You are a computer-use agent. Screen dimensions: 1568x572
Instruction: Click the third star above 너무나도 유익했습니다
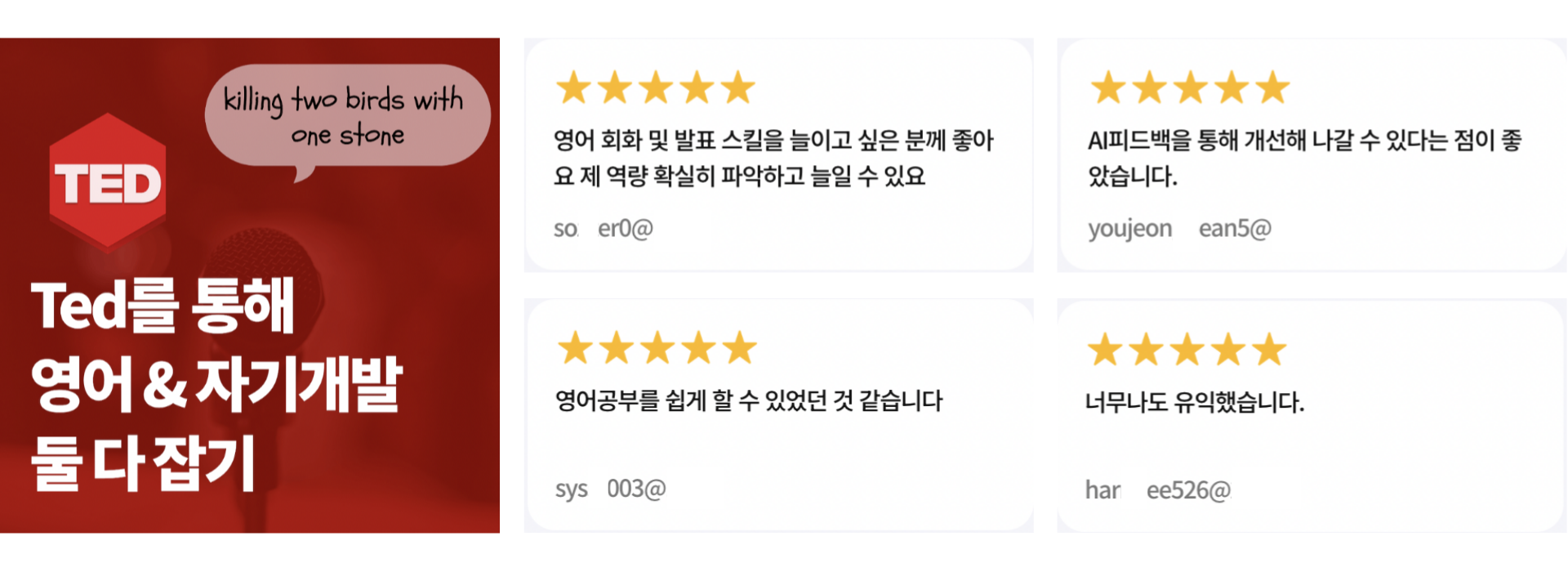[1187, 350]
